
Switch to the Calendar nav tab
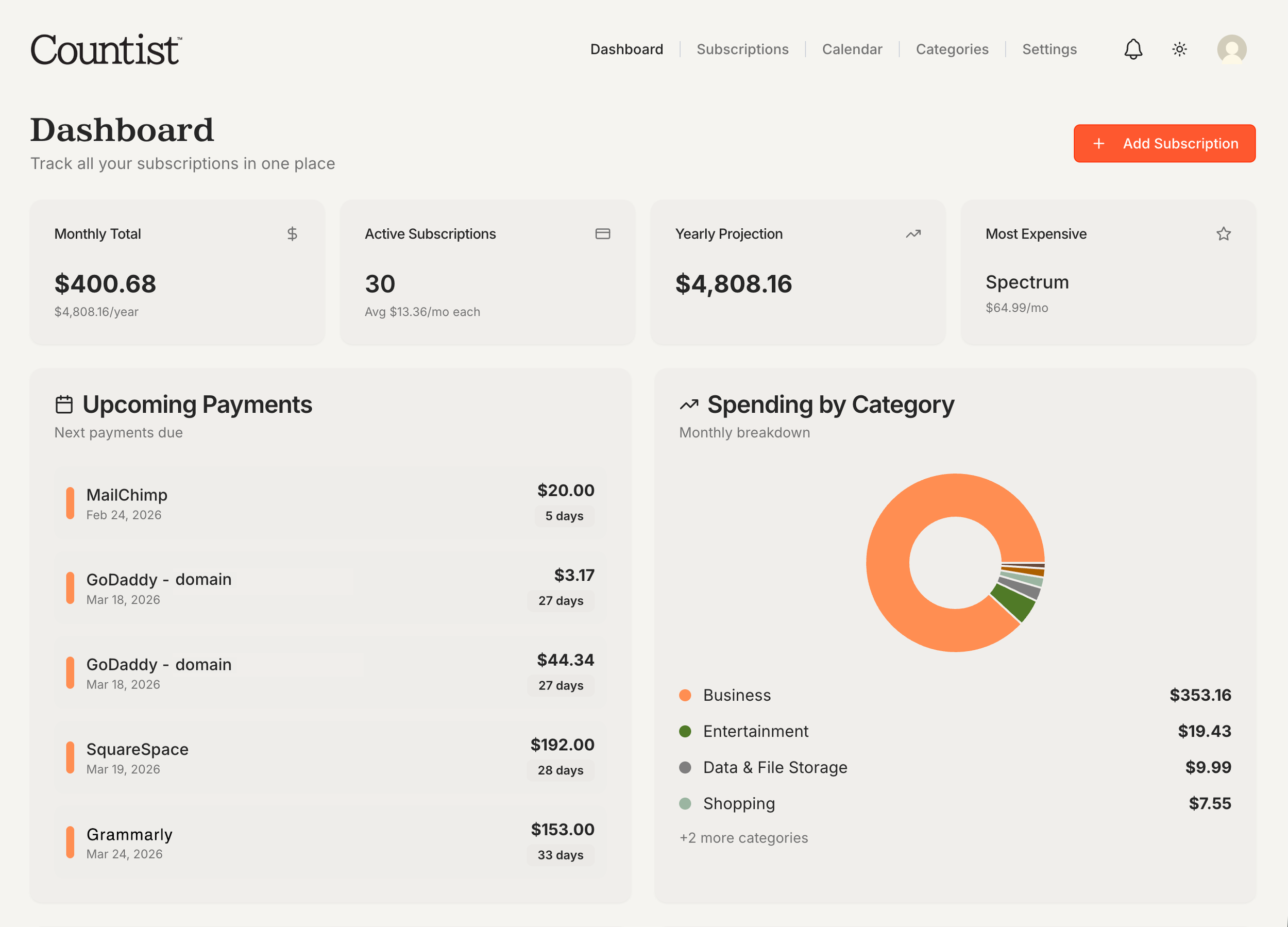coord(852,49)
